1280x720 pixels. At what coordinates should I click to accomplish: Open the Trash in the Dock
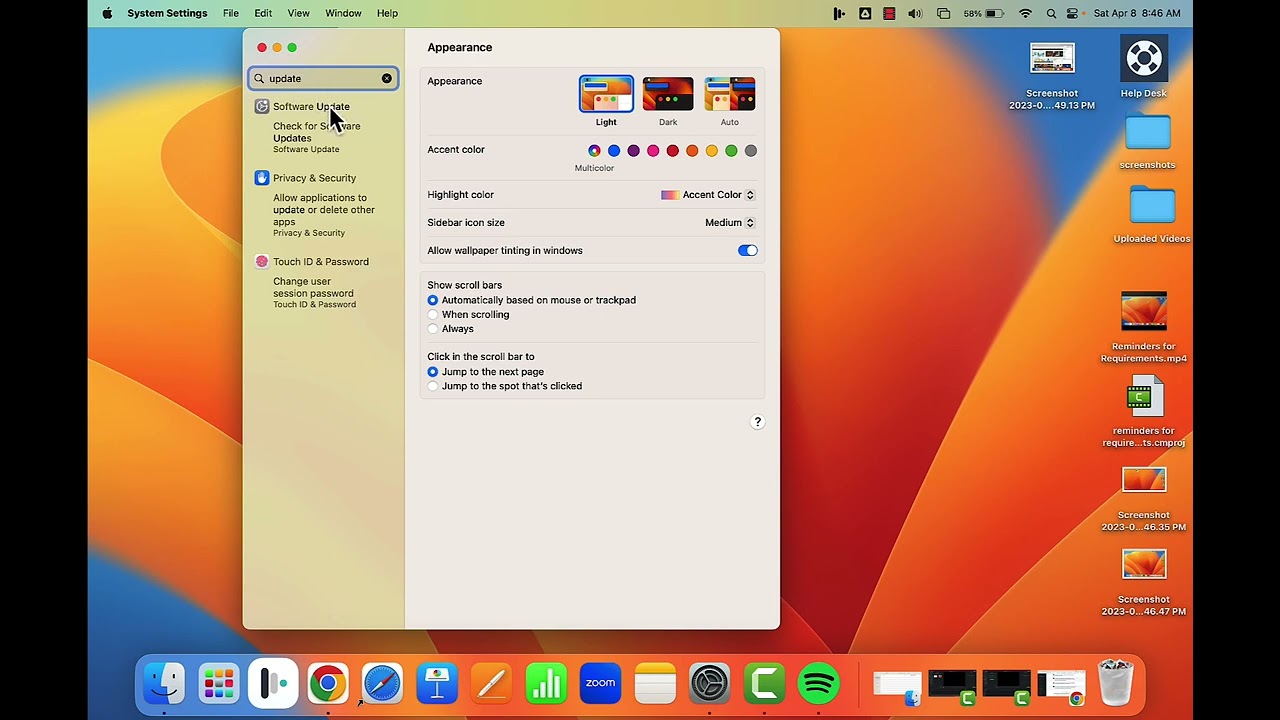1115,684
